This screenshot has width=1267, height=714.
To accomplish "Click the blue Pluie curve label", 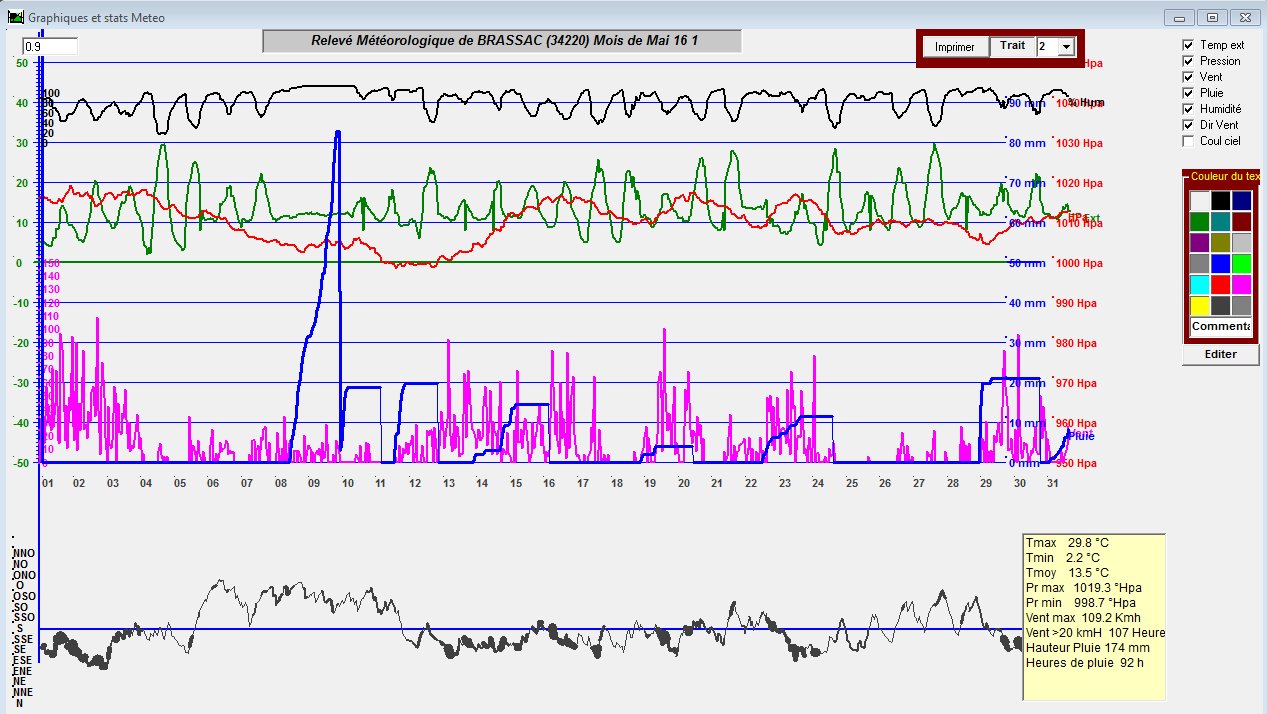I will [1081, 436].
